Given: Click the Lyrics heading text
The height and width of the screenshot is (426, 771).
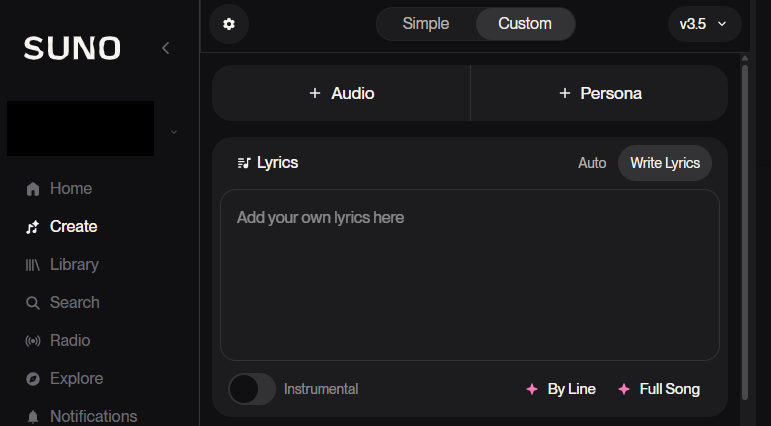Looking at the screenshot, I should pos(277,163).
